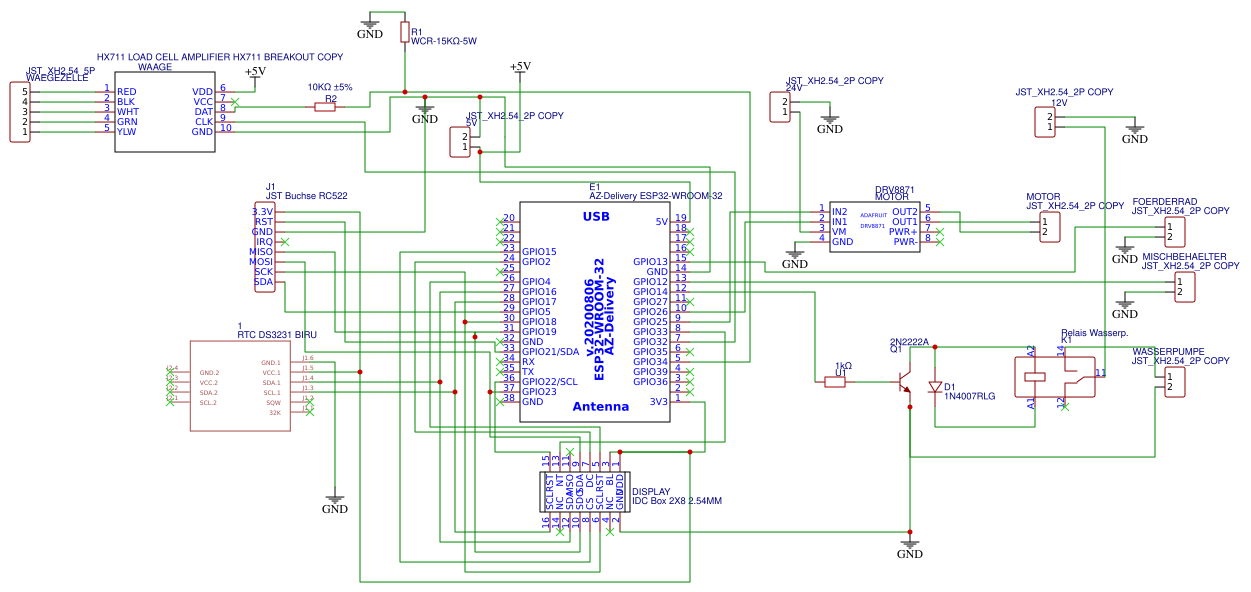Click the GND symbol beside resistor R1
This screenshot has width=1251, height=592.
coord(370,27)
